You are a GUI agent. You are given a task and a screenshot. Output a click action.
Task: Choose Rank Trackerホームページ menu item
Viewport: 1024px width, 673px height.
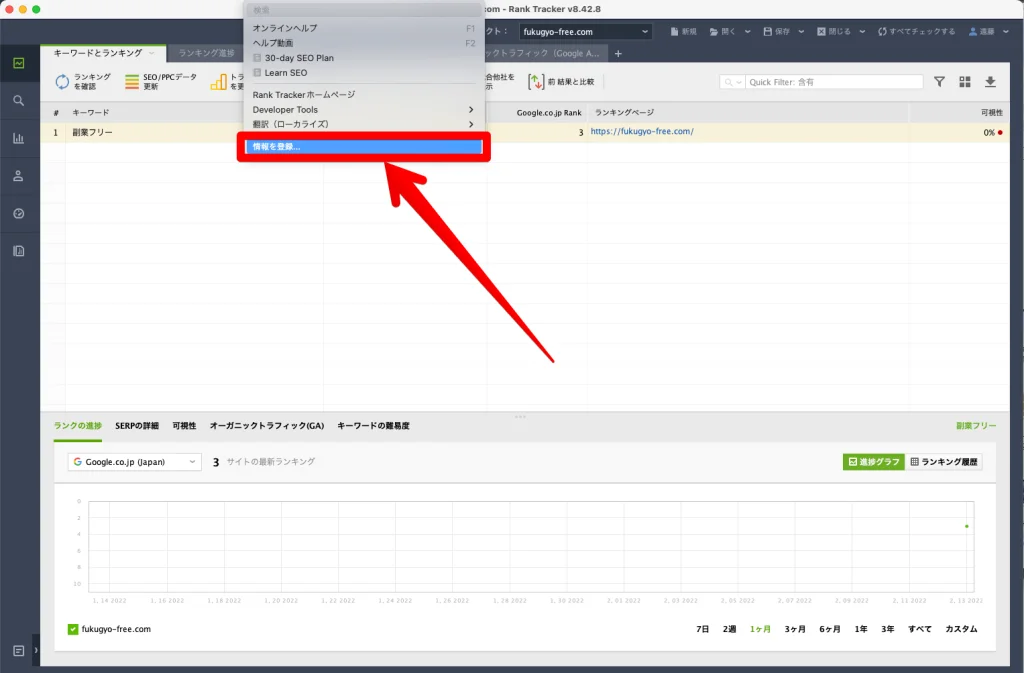363,95
